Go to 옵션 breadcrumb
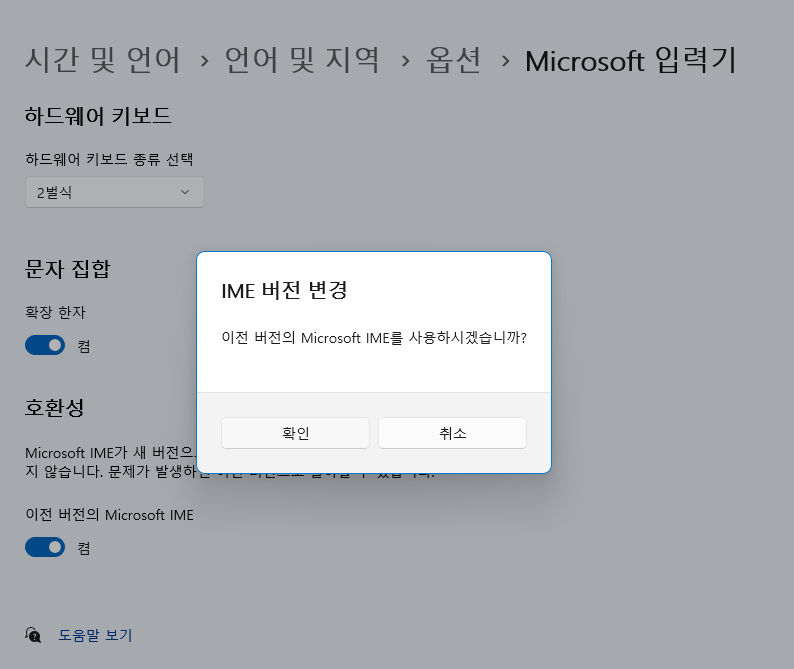The image size is (794, 669). pyautogui.click(x=453, y=60)
